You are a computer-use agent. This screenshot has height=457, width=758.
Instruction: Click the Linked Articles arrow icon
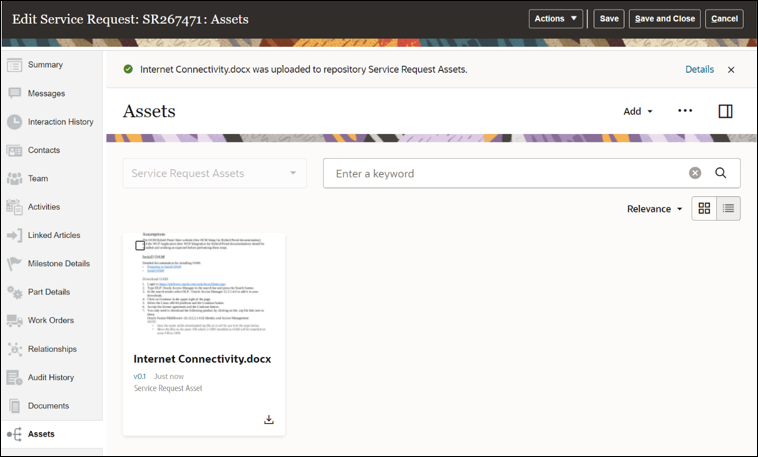coord(15,235)
